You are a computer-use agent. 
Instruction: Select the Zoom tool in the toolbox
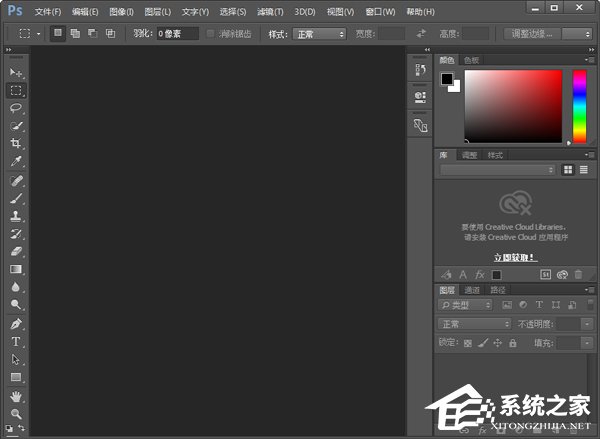point(16,413)
